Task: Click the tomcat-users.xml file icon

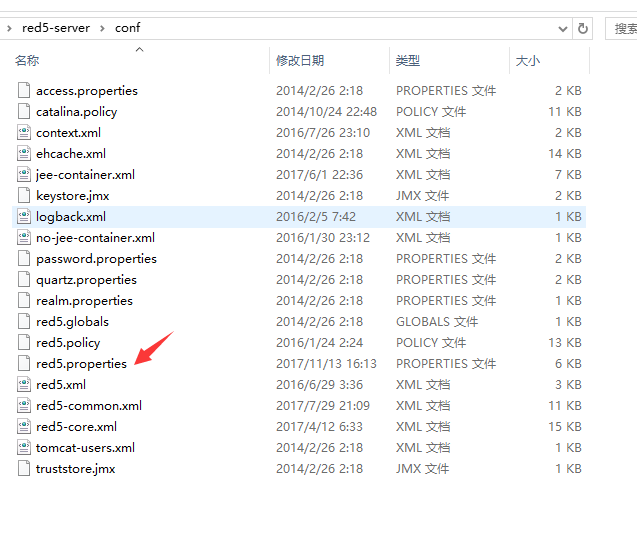Action: tap(24, 447)
